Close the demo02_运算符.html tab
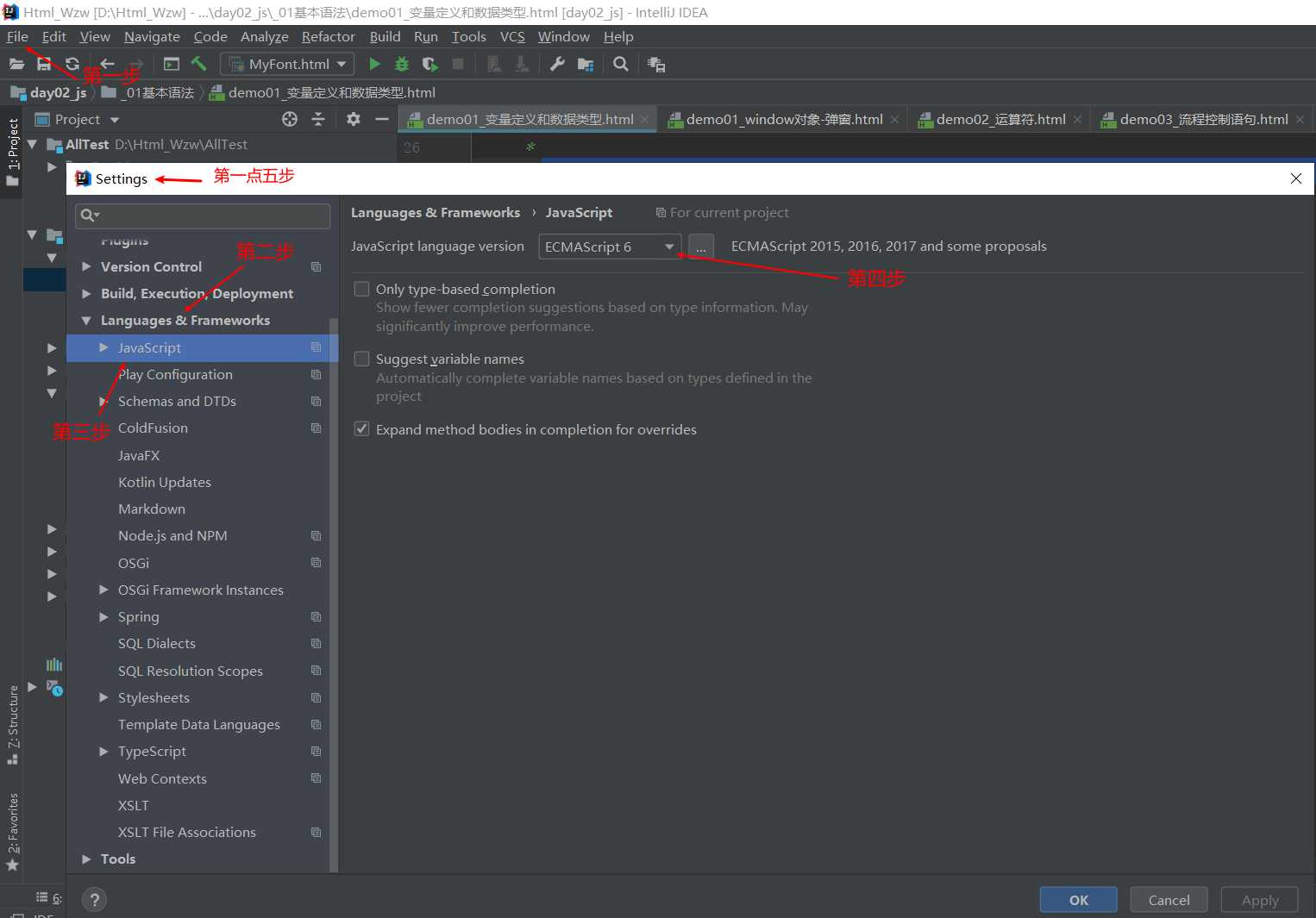This screenshot has height=918, width=1316. click(x=1077, y=120)
